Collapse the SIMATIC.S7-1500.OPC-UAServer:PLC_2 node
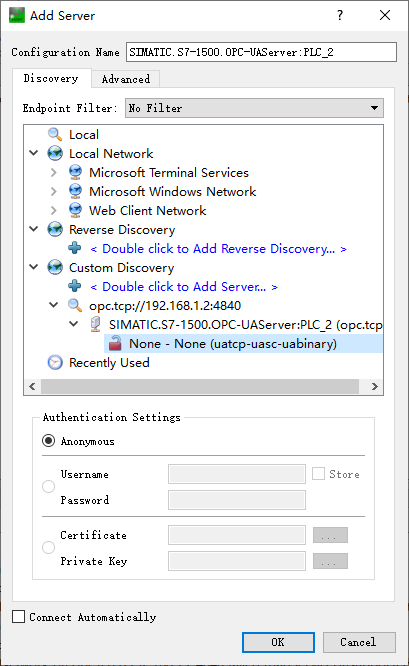This screenshot has height=666, width=409. (73, 324)
